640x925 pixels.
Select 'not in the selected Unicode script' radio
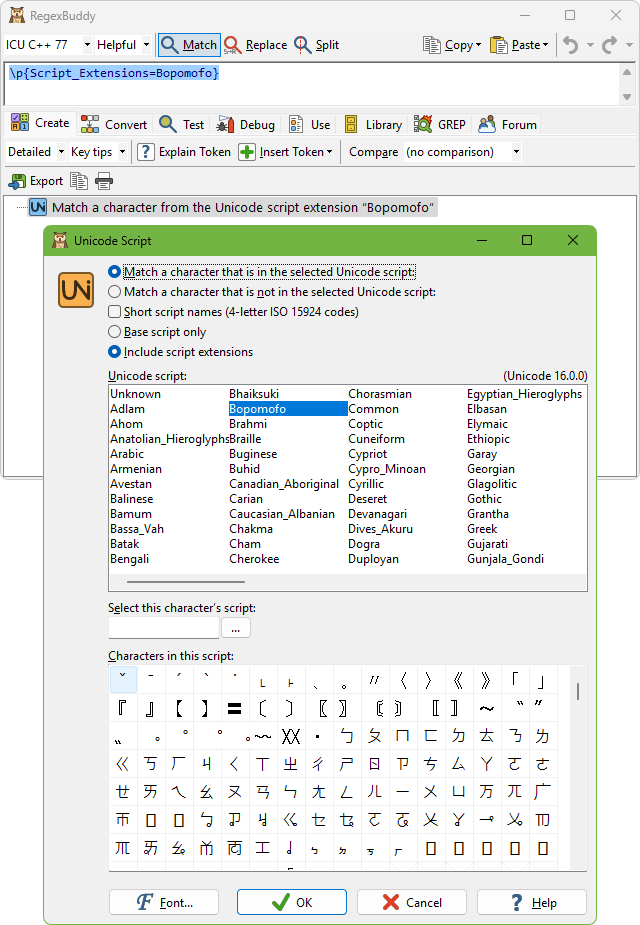(x=115, y=292)
